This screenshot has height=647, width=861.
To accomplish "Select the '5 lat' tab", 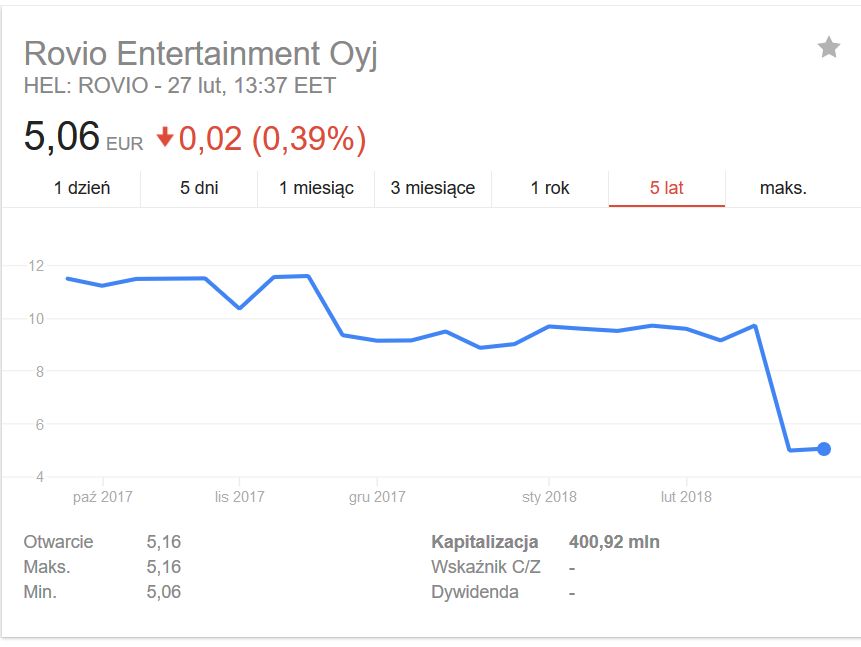I will click(x=667, y=188).
